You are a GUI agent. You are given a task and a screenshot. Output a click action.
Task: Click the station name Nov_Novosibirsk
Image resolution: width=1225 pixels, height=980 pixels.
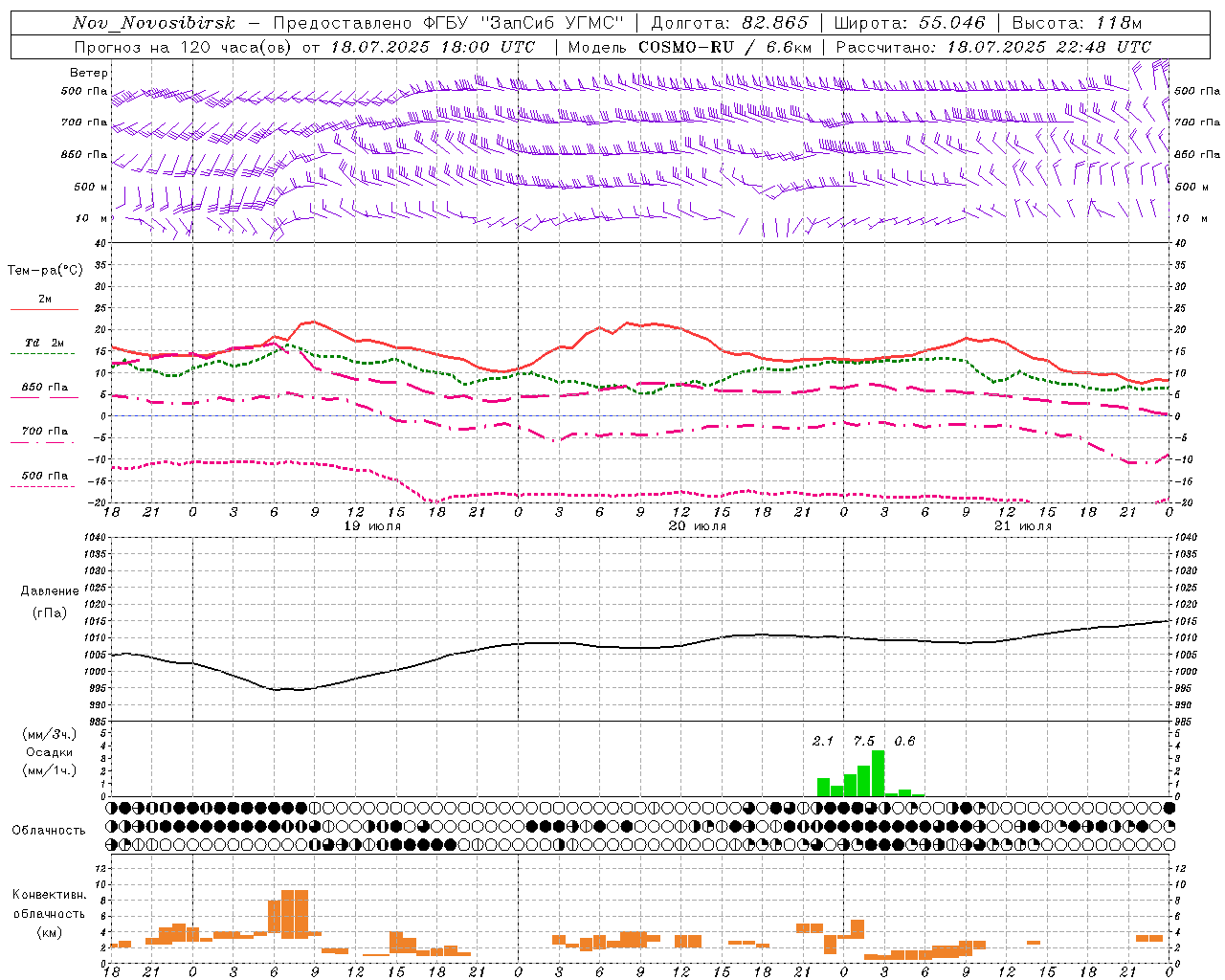154,23
